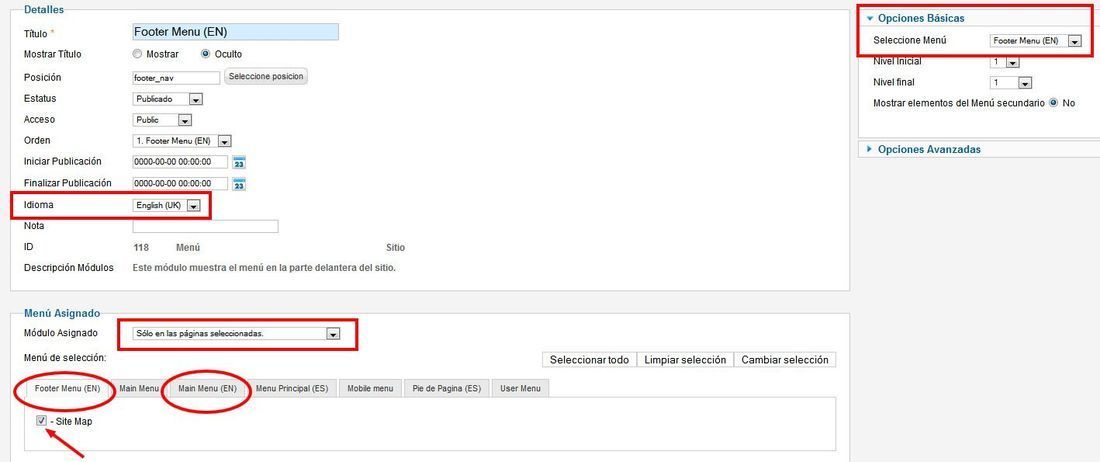
Task: Switch to the Menu Principal (ES) tab
Action: click(292, 388)
